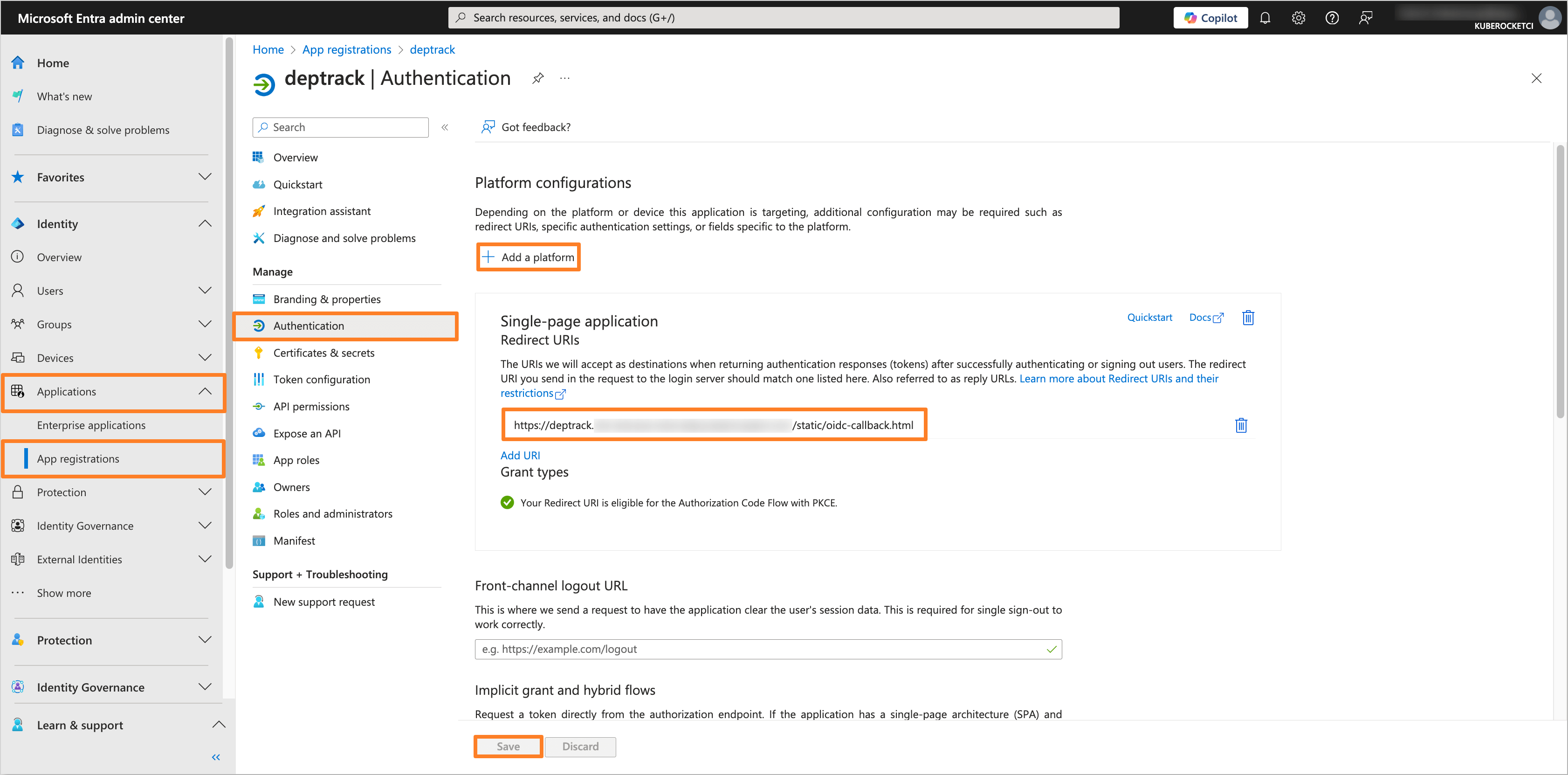The image size is (1568, 775).
Task: Collapse the Identity section
Action: (x=205, y=223)
